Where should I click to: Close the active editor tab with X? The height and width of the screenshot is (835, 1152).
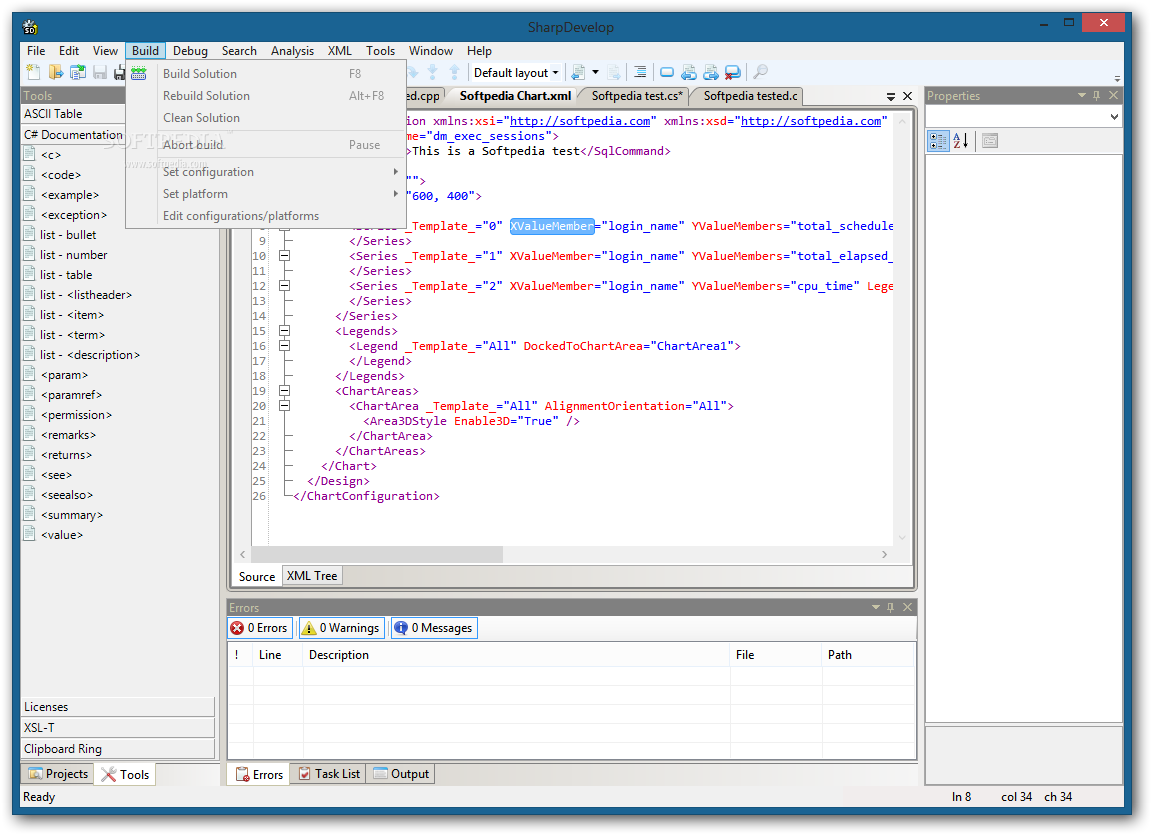pos(907,96)
